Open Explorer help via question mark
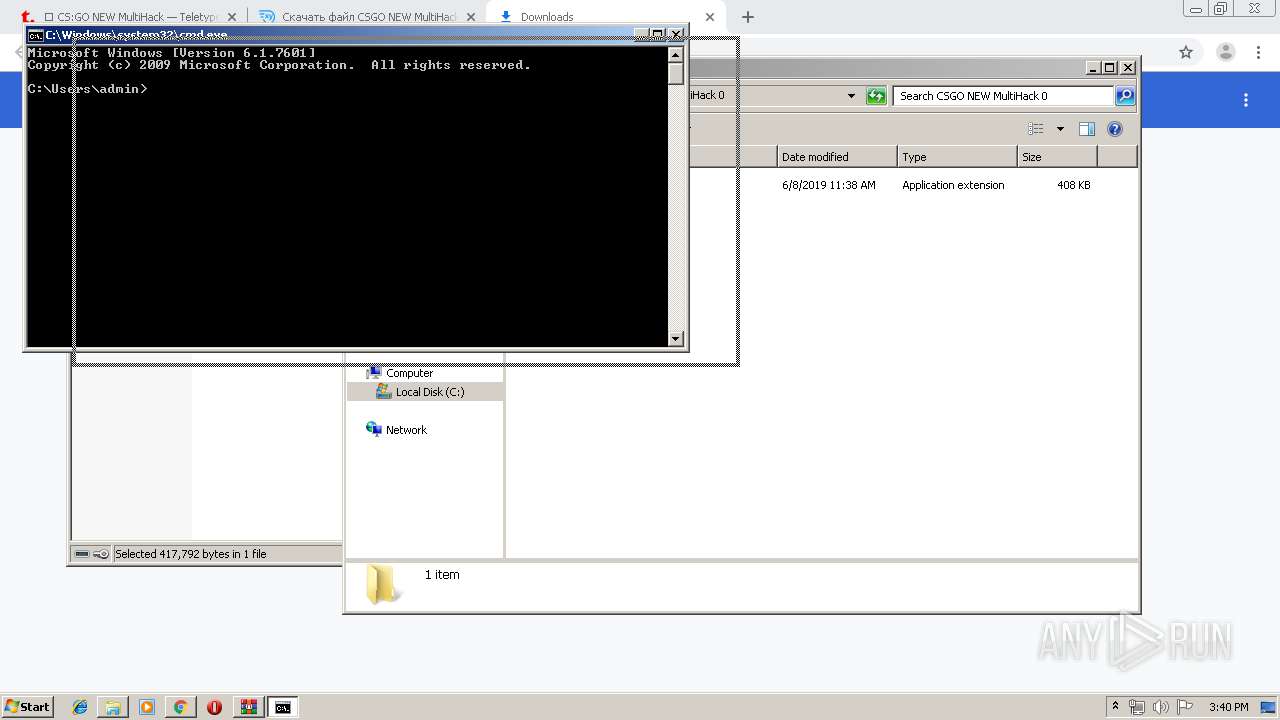This screenshot has width=1280, height=720. [x=1115, y=129]
